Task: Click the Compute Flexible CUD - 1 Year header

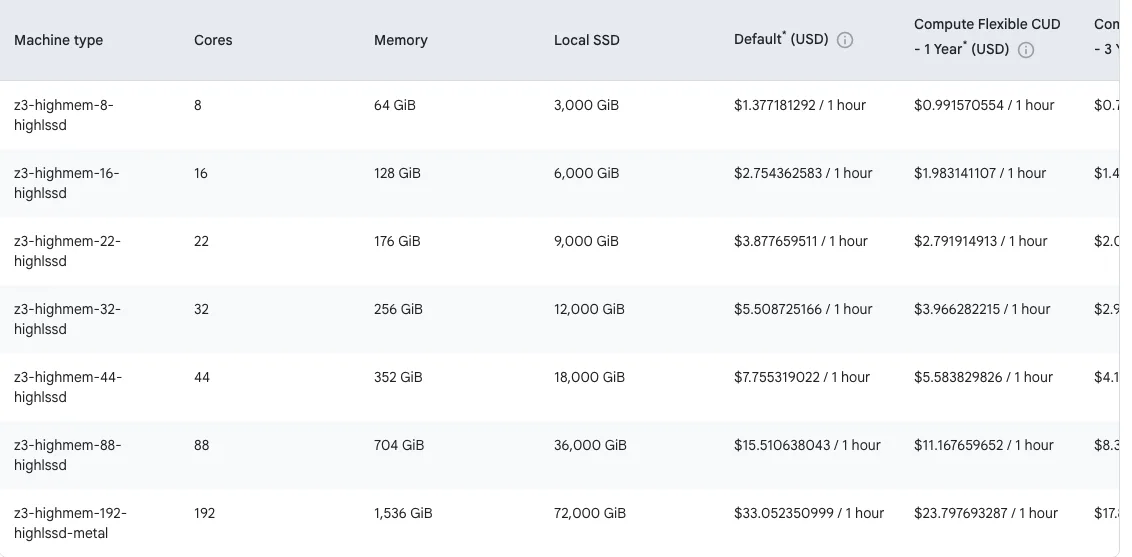Action: (x=987, y=37)
